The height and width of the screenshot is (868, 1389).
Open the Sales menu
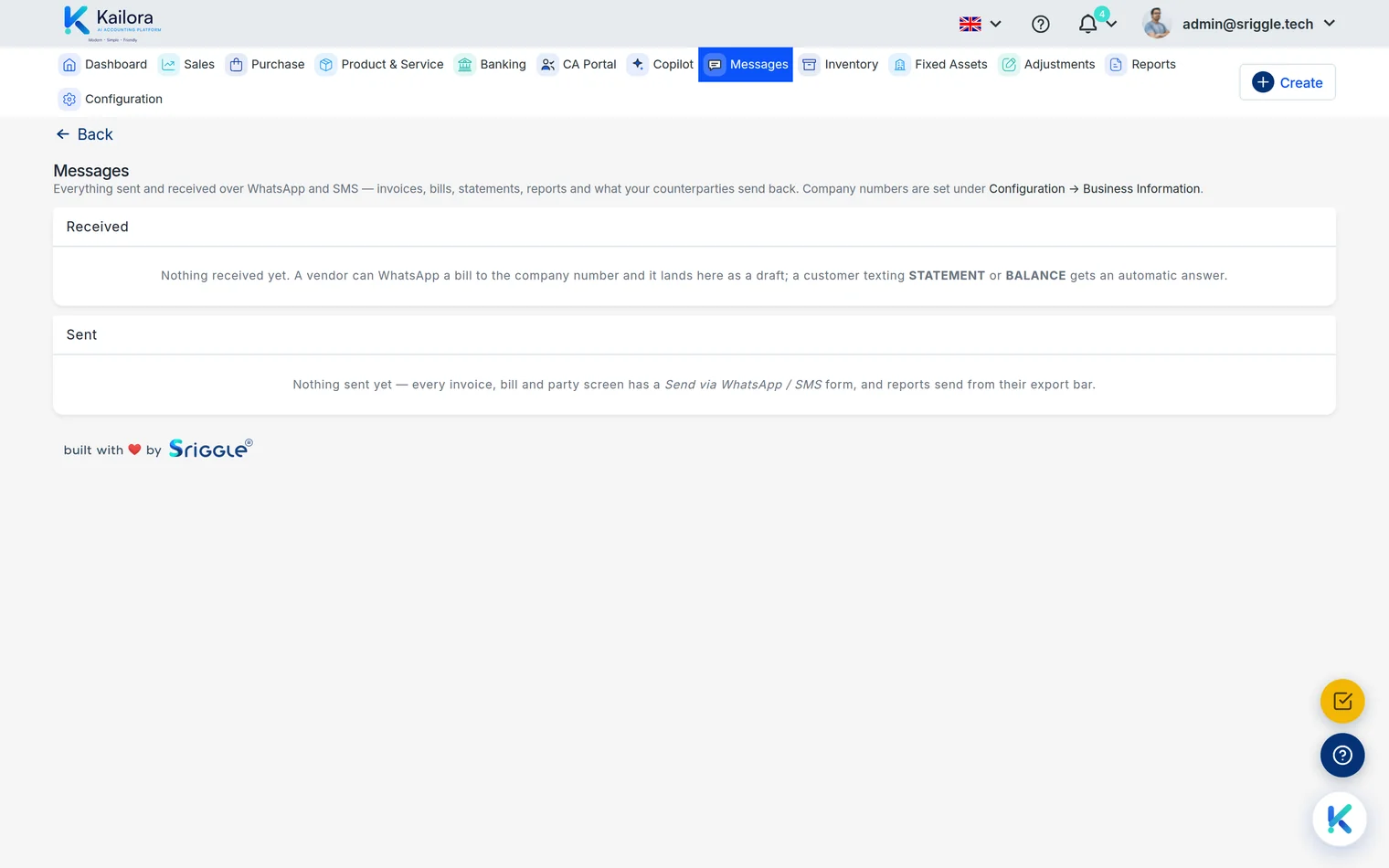click(x=186, y=65)
